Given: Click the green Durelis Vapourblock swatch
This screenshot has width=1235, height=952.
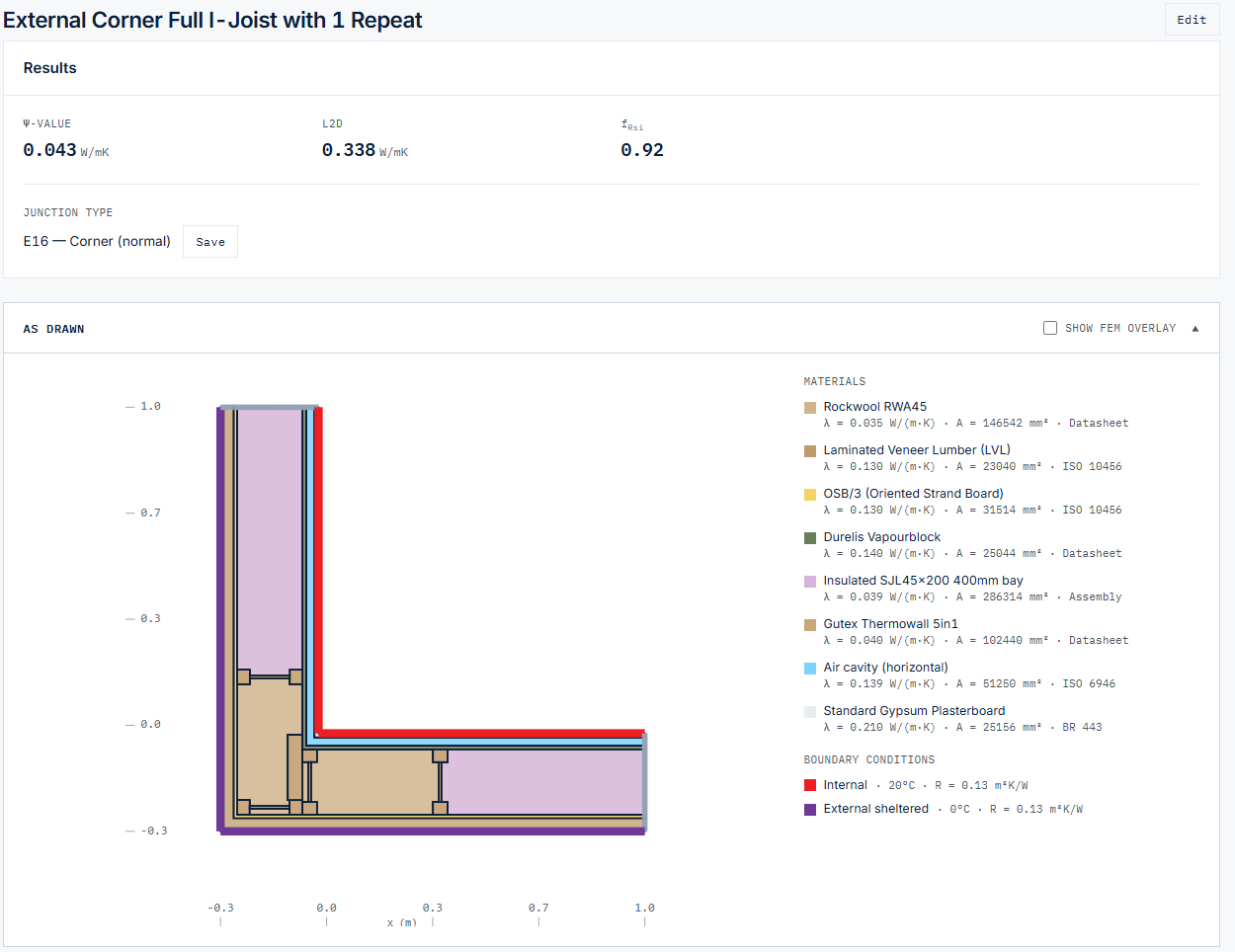Looking at the screenshot, I should [x=810, y=538].
